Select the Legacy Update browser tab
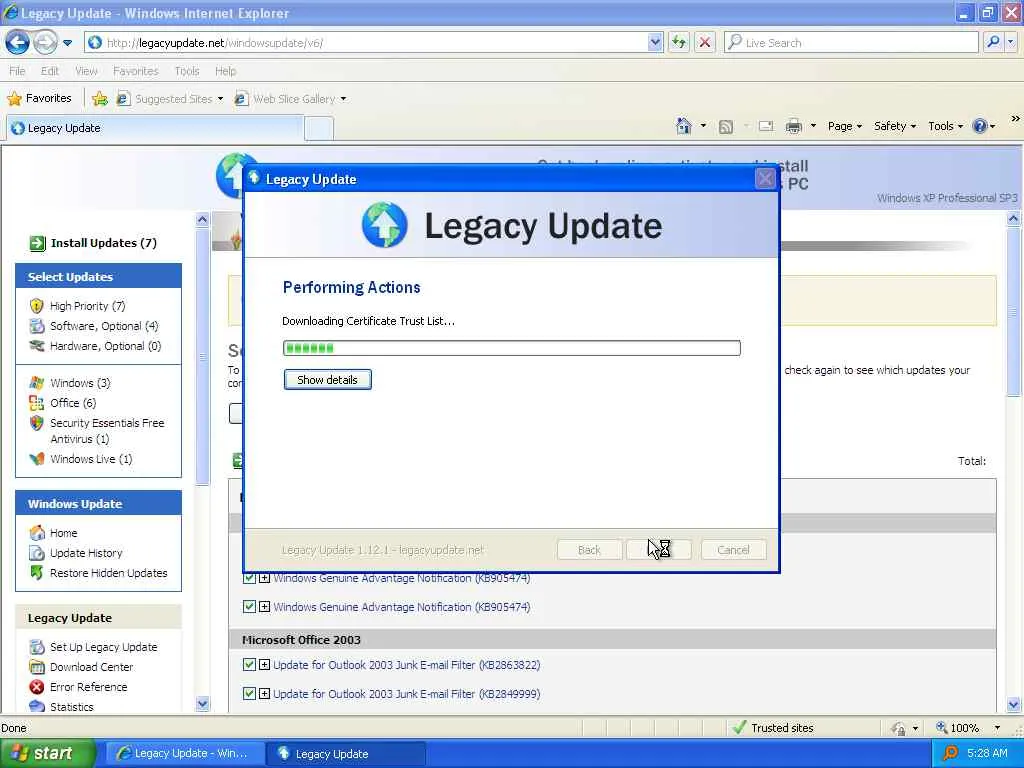This screenshot has height=768, width=1024. click(155, 128)
